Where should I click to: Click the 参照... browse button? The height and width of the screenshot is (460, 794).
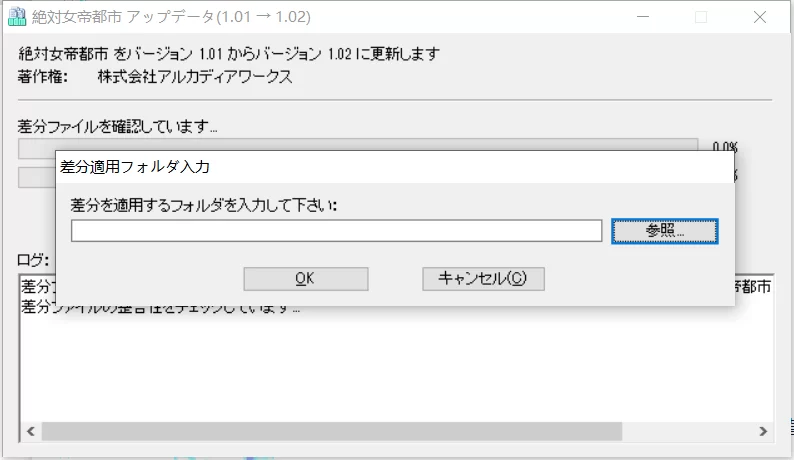tap(664, 231)
